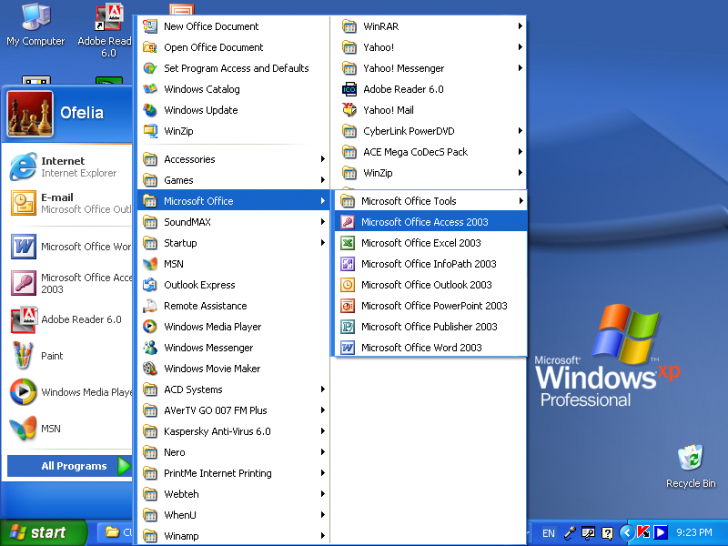Expand the Kaspersky Anti-Virus 6.0 folder

[x=217, y=432]
